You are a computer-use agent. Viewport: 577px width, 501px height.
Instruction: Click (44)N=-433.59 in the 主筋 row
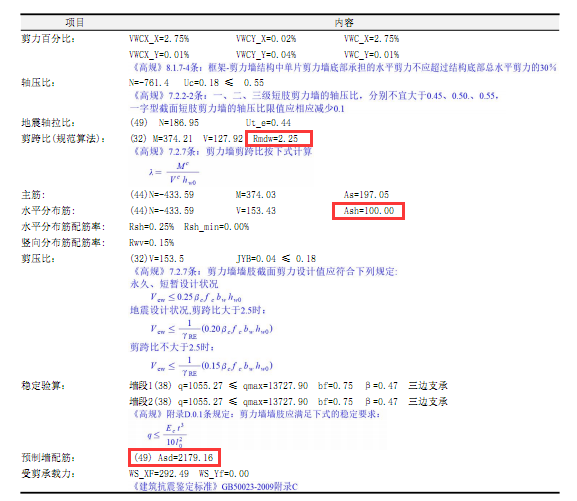pyautogui.click(x=162, y=195)
